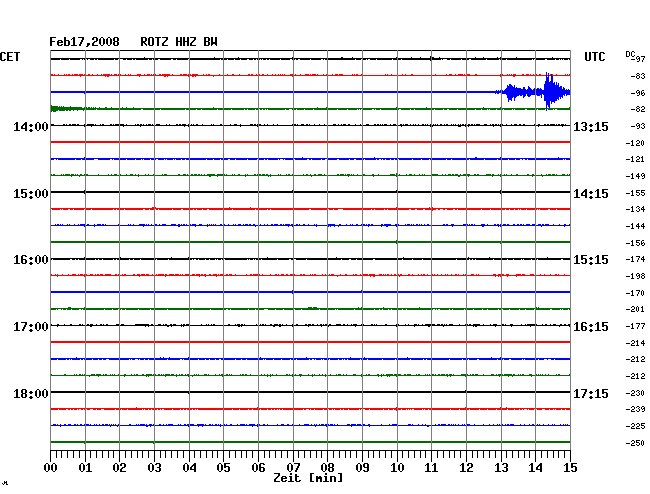
Task: Click the 'UTC' timezone label
Action: pyautogui.click(x=594, y=57)
